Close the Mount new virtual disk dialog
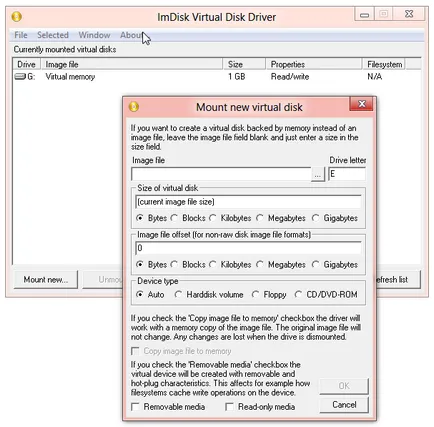The height and width of the screenshot is (427, 434). (362, 104)
